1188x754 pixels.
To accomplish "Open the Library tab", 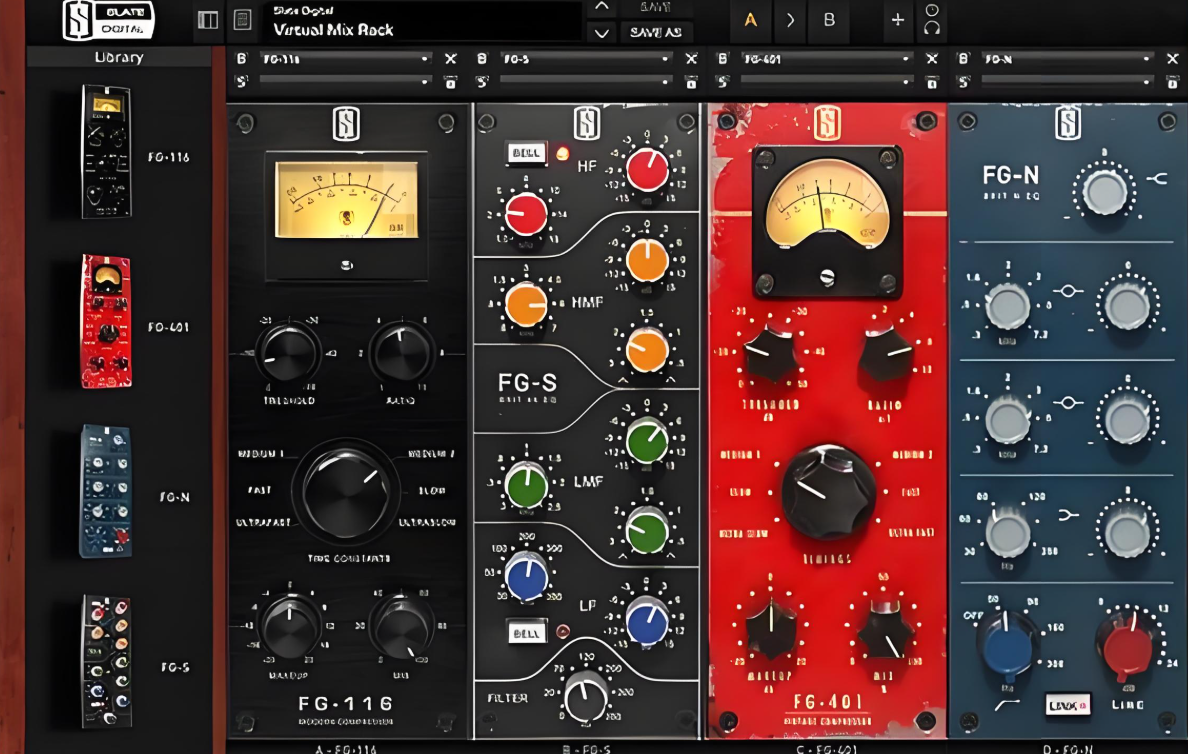I will (119, 57).
